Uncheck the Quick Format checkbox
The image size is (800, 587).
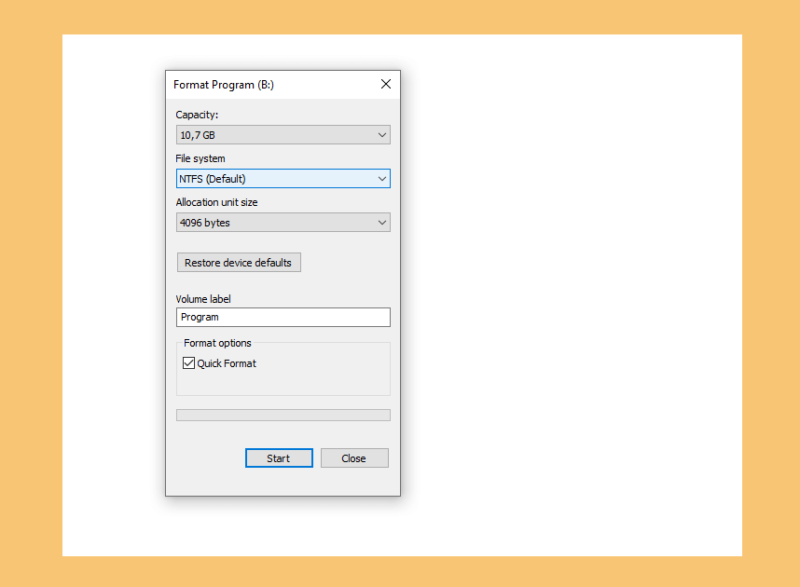click(x=189, y=363)
